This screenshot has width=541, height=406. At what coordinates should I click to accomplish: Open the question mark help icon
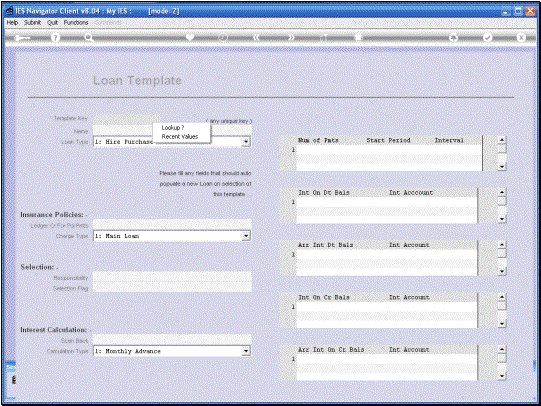click(x=55, y=38)
